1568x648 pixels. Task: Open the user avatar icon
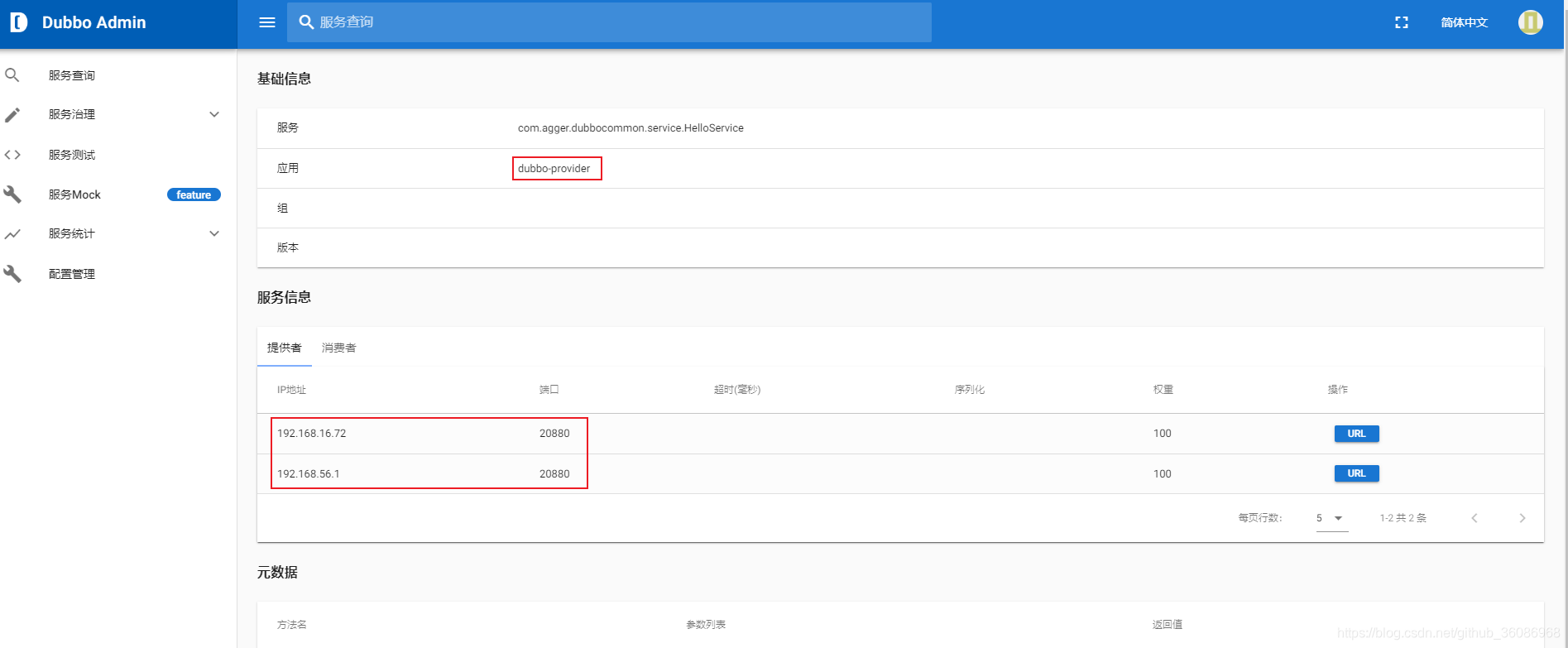[x=1531, y=22]
